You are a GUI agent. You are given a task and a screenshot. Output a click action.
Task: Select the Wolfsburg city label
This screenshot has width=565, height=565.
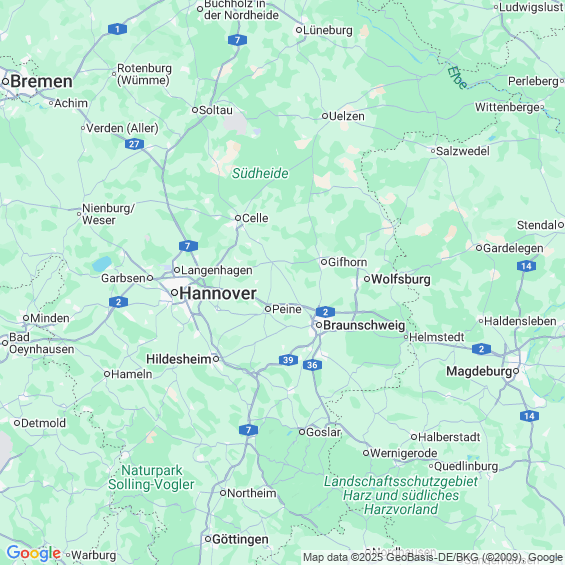[x=401, y=279]
